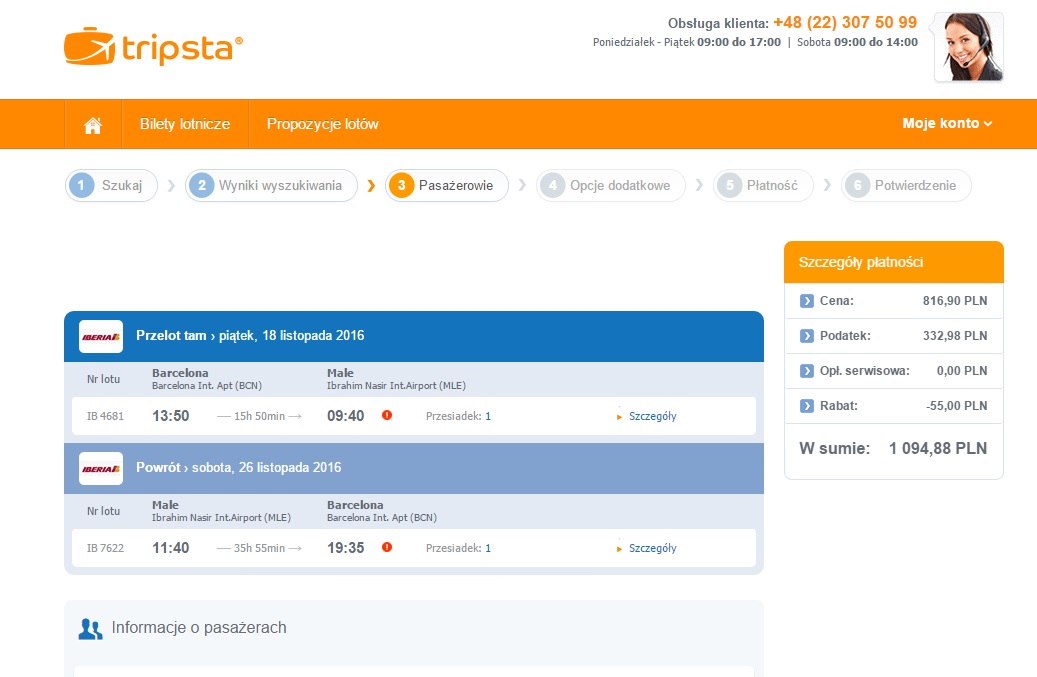Click Iberia logo on Powrót header

point(101,469)
